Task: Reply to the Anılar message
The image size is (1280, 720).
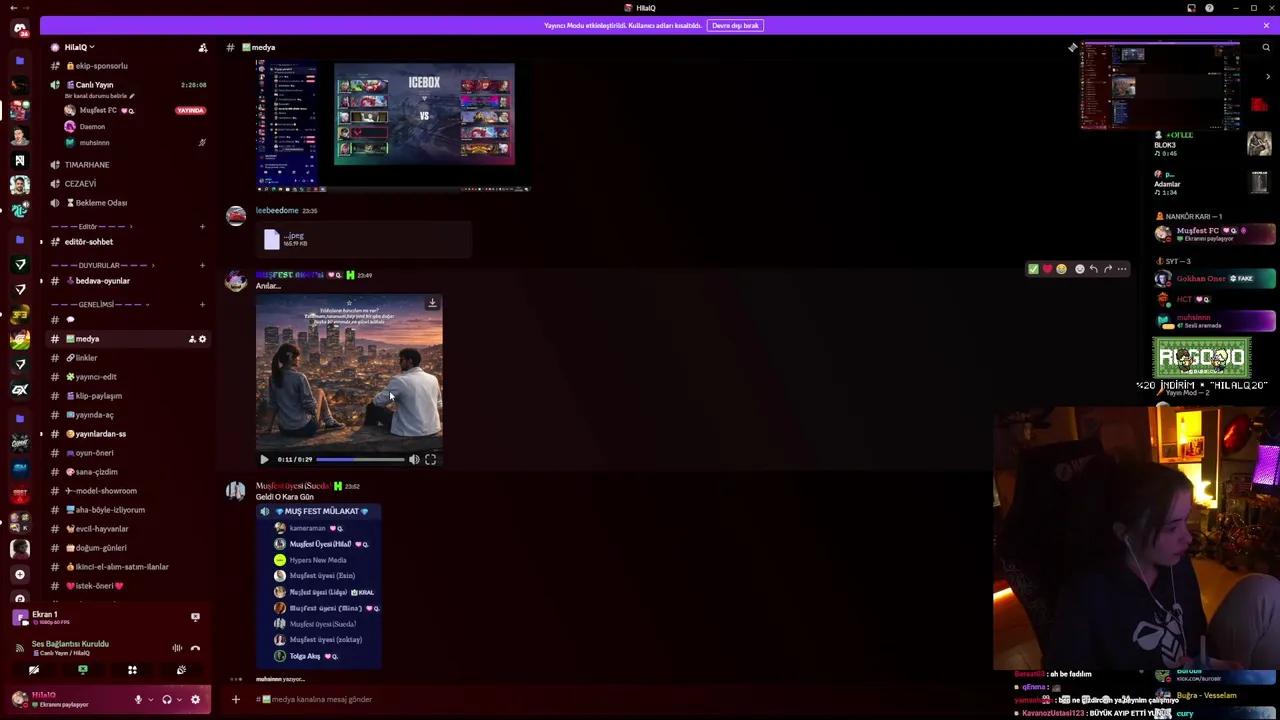Action: (1093, 269)
